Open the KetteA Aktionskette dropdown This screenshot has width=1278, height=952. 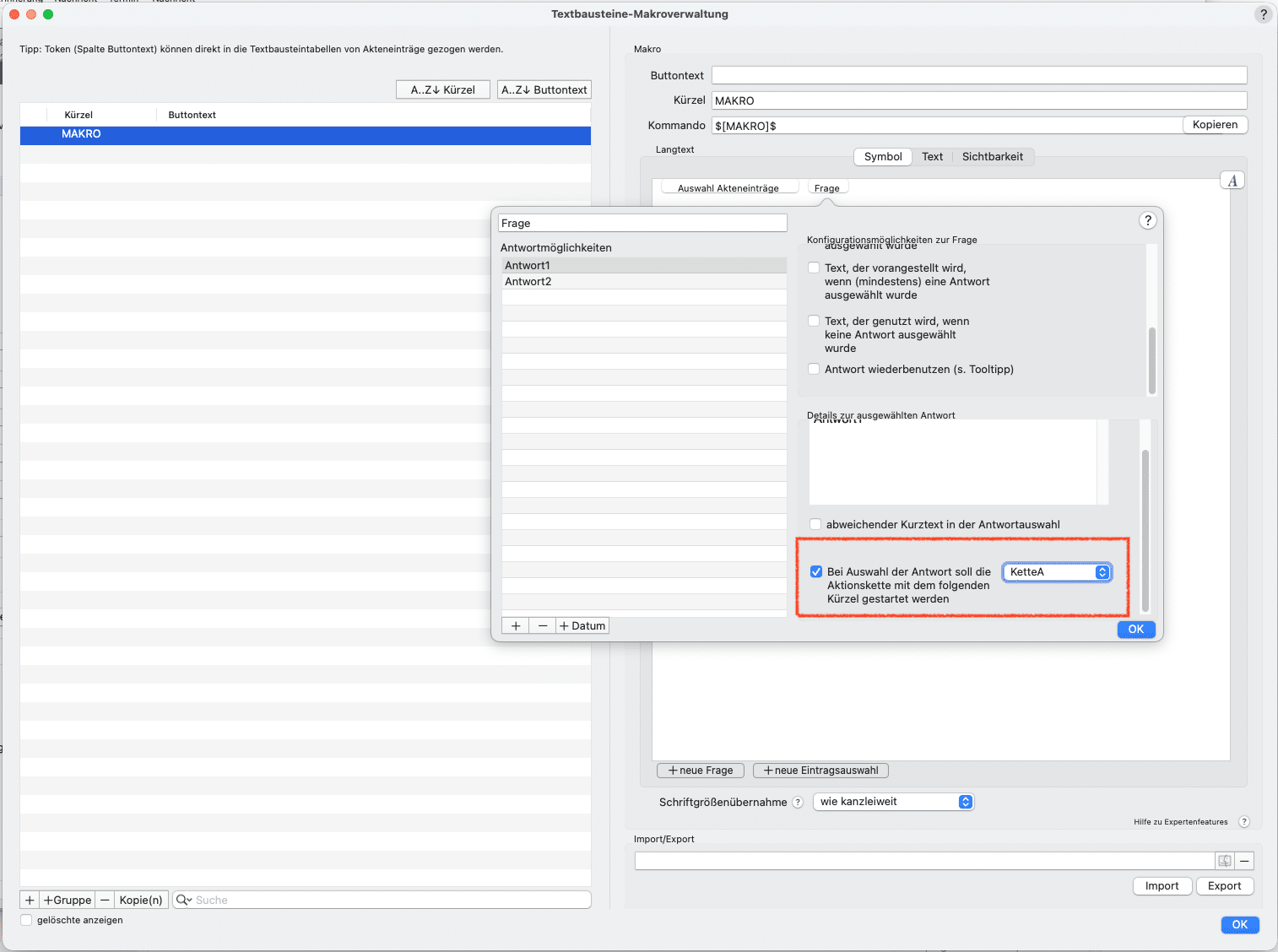1057,572
